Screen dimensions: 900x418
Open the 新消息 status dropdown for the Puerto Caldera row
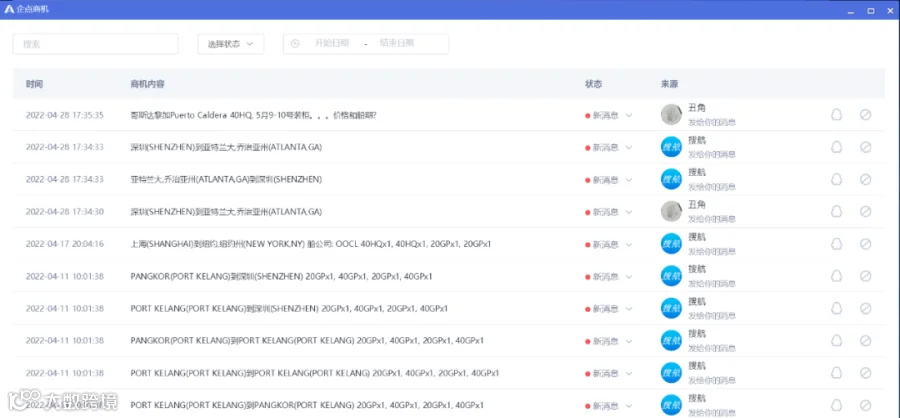pos(609,115)
